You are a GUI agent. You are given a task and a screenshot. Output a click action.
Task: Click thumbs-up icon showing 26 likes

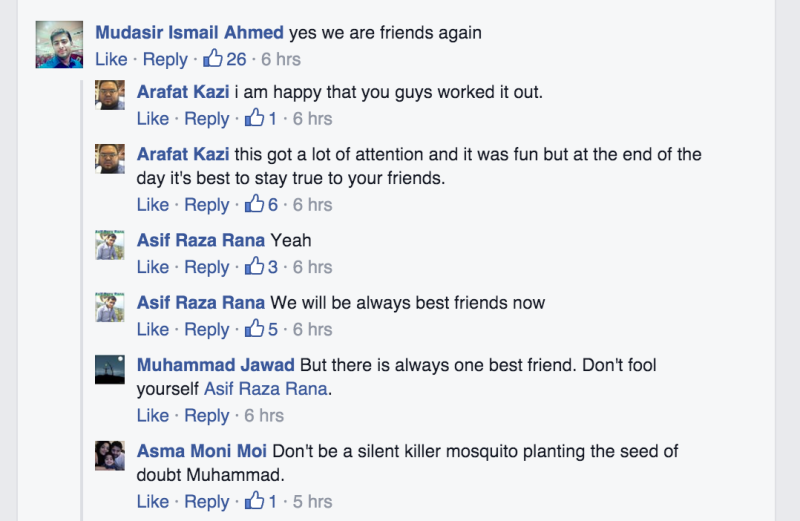pyautogui.click(x=212, y=59)
